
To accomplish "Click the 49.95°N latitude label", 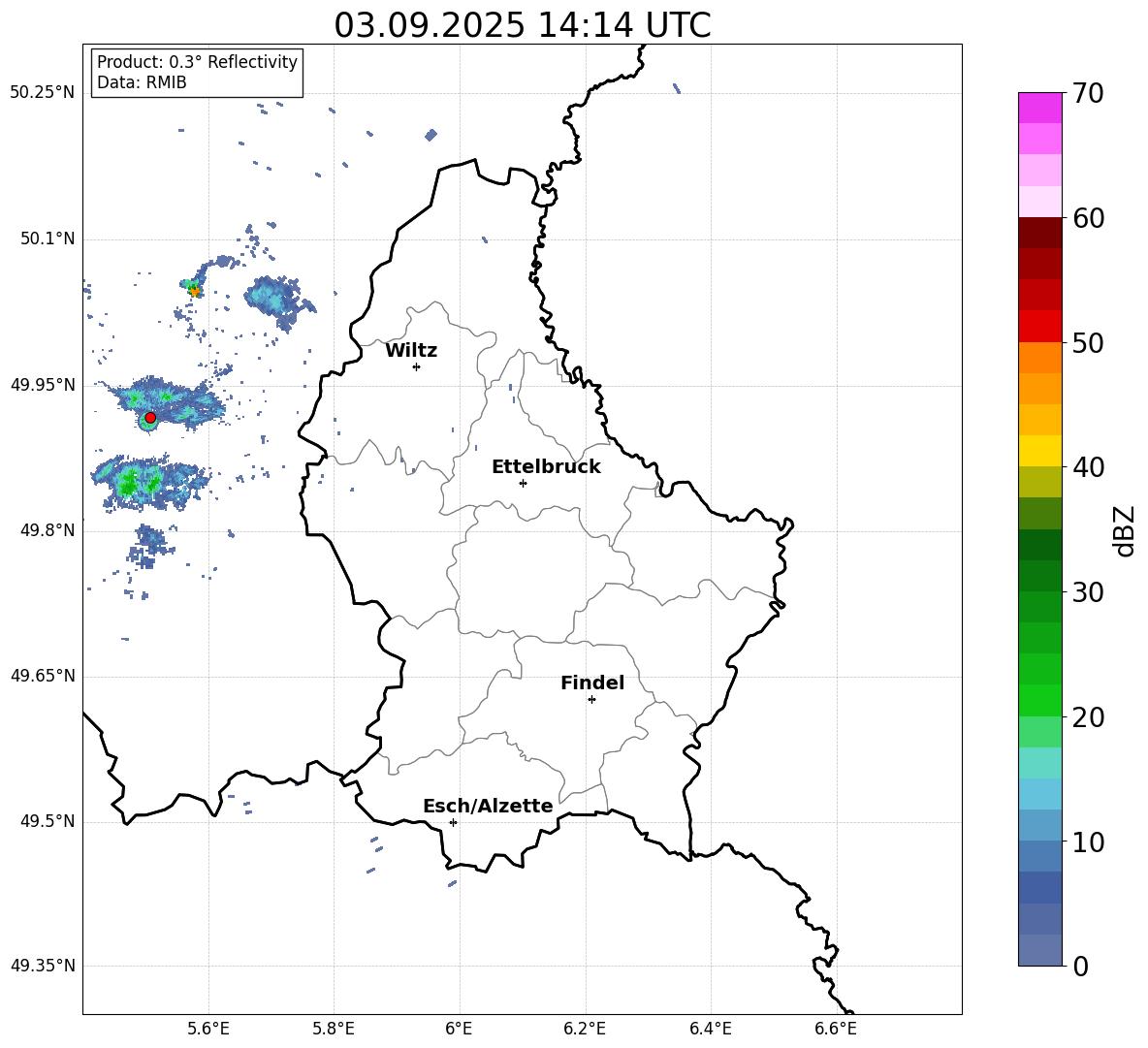I will coord(43,385).
